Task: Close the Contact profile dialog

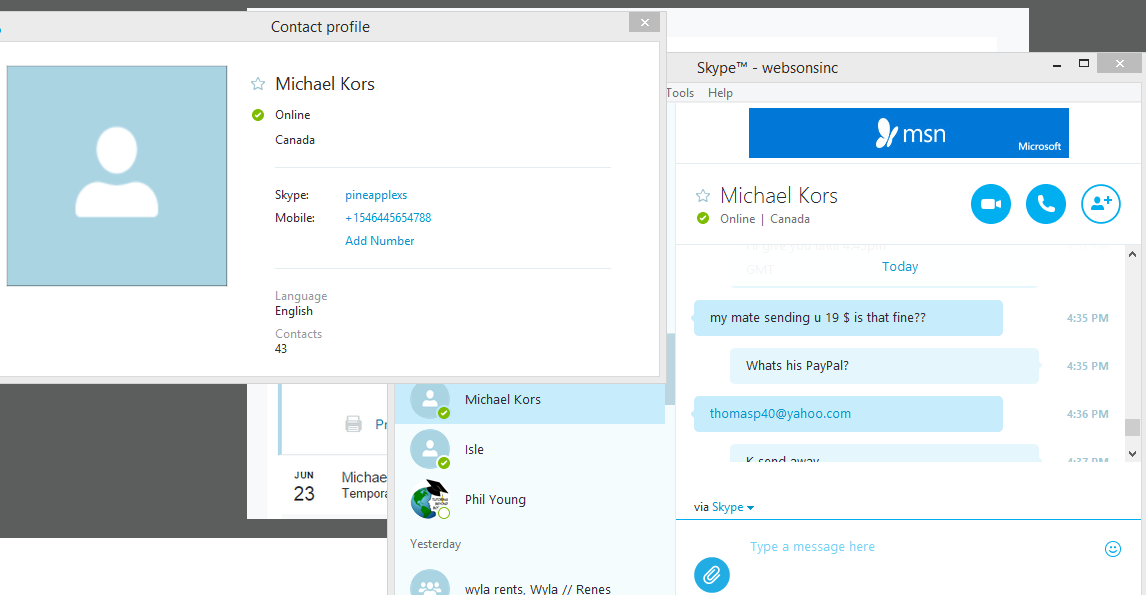Action: pos(645,23)
